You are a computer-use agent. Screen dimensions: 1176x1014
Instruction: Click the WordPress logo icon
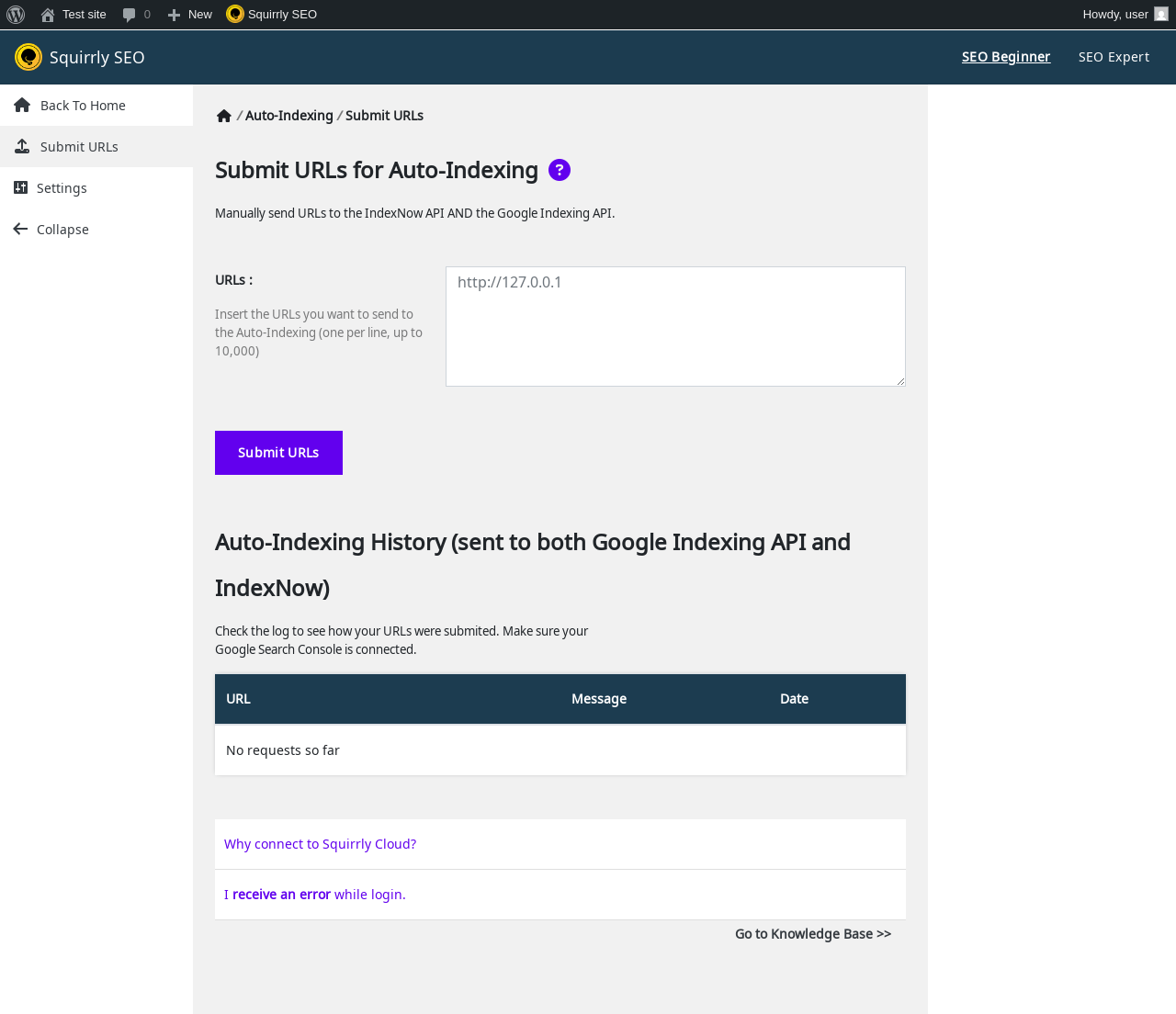click(16, 15)
